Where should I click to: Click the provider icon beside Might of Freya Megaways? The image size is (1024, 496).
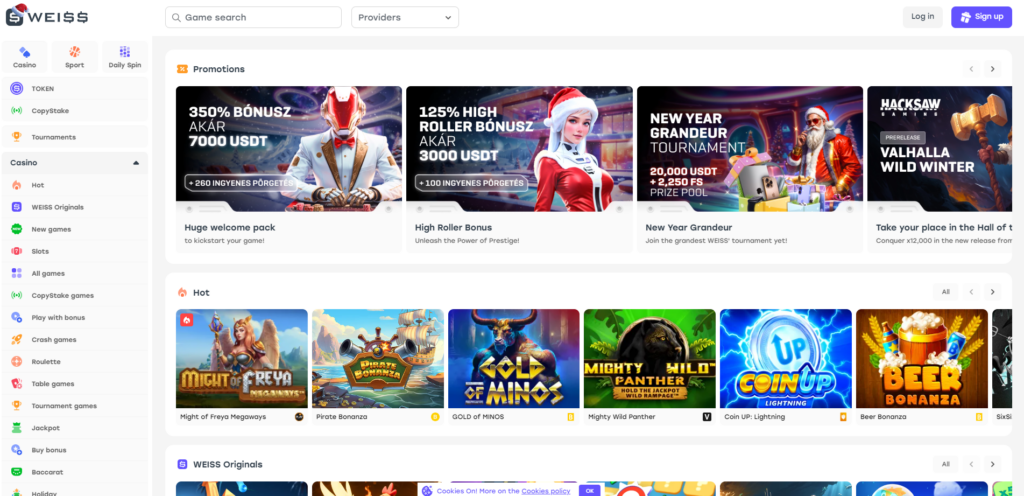click(x=299, y=416)
